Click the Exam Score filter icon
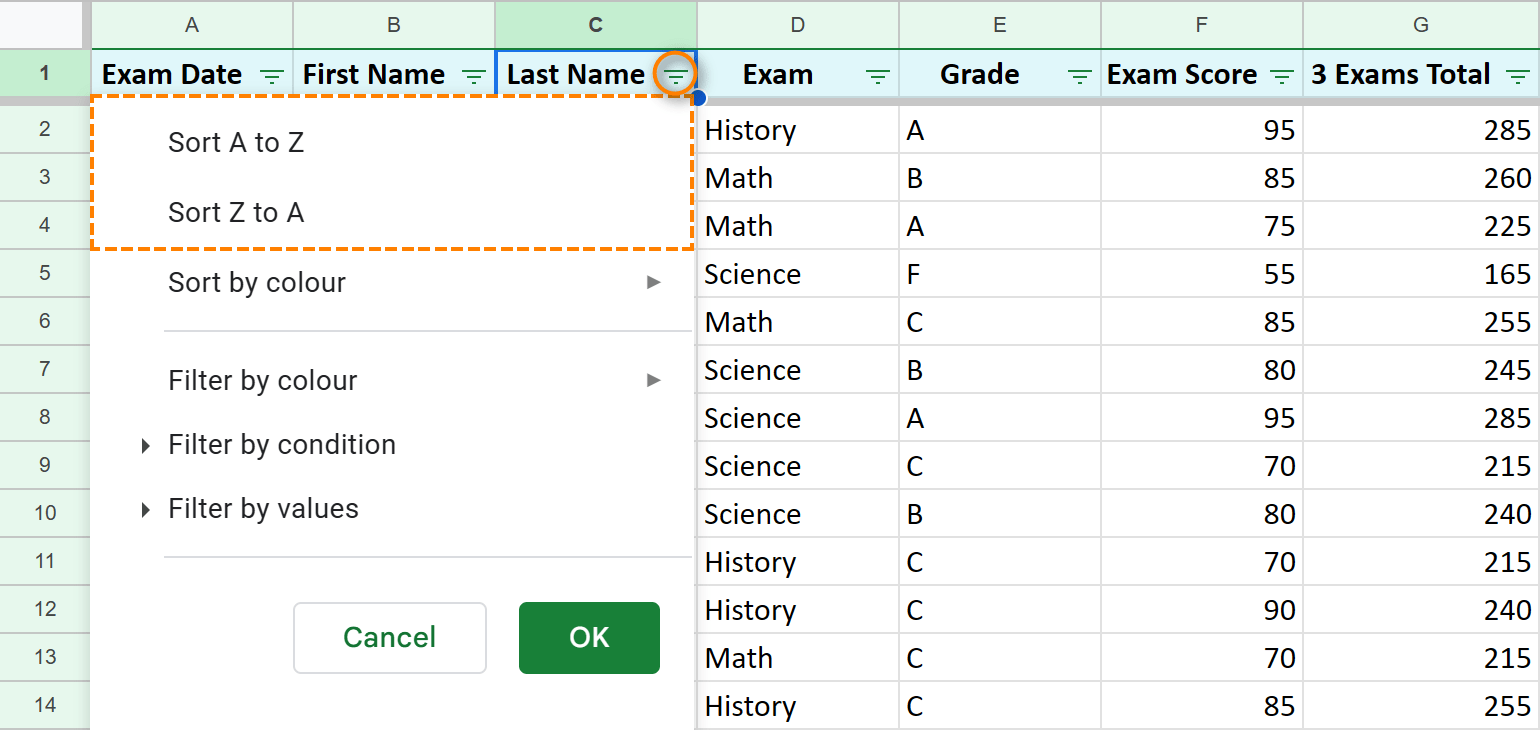Viewport: 1540px width, 730px height. (x=1281, y=74)
